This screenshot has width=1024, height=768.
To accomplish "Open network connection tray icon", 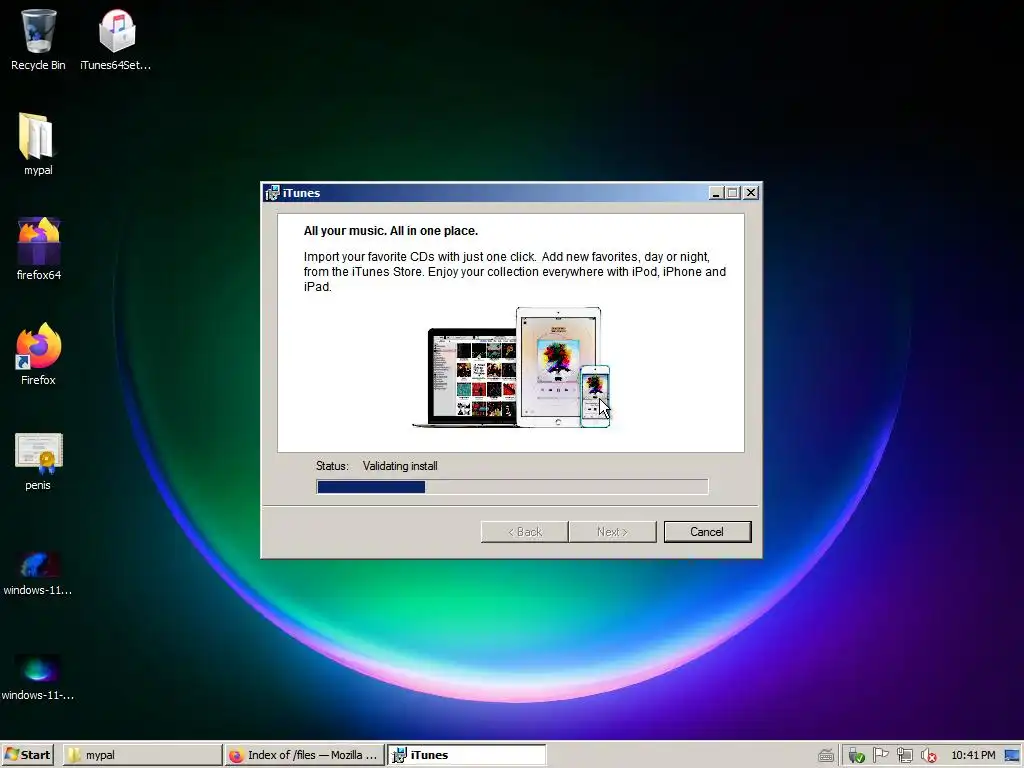I will [x=904, y=756].
